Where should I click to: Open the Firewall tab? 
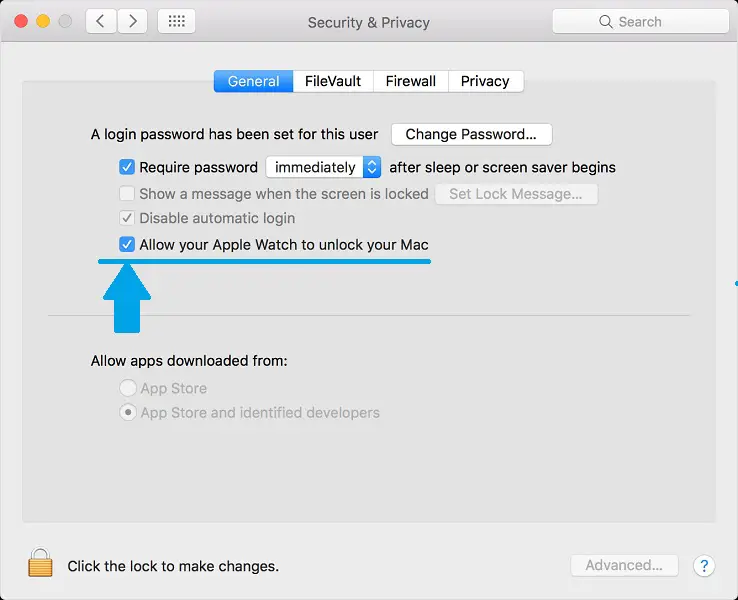pyautogui.click(x=410, y=81)
